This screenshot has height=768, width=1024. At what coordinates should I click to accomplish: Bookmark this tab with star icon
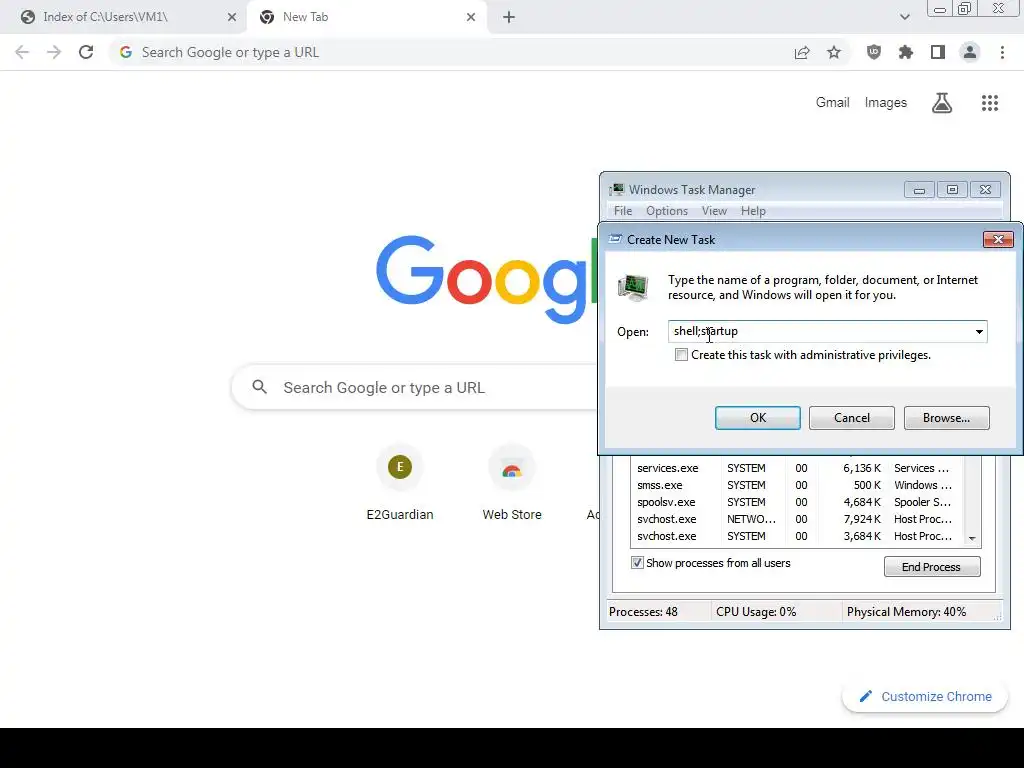(834, 52)
